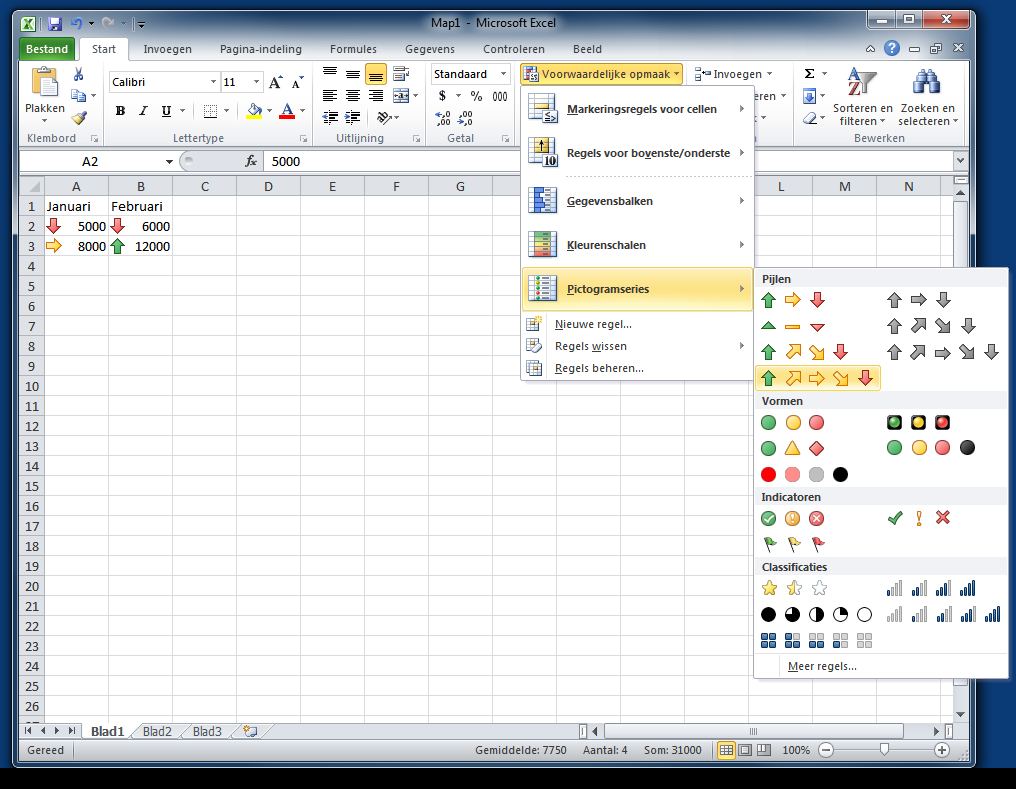Pick the three traffic lights unrimmed set
The width and height of the screenshot is (1016, 789).
pyautogui.click(x=792, y=423)
